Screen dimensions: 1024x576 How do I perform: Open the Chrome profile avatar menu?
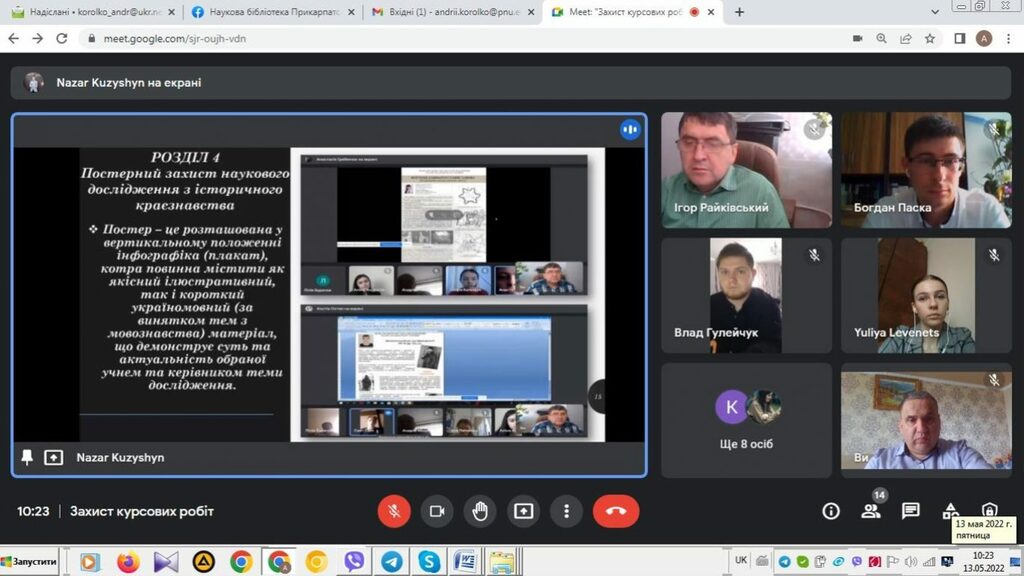click(x=984, y=38)
